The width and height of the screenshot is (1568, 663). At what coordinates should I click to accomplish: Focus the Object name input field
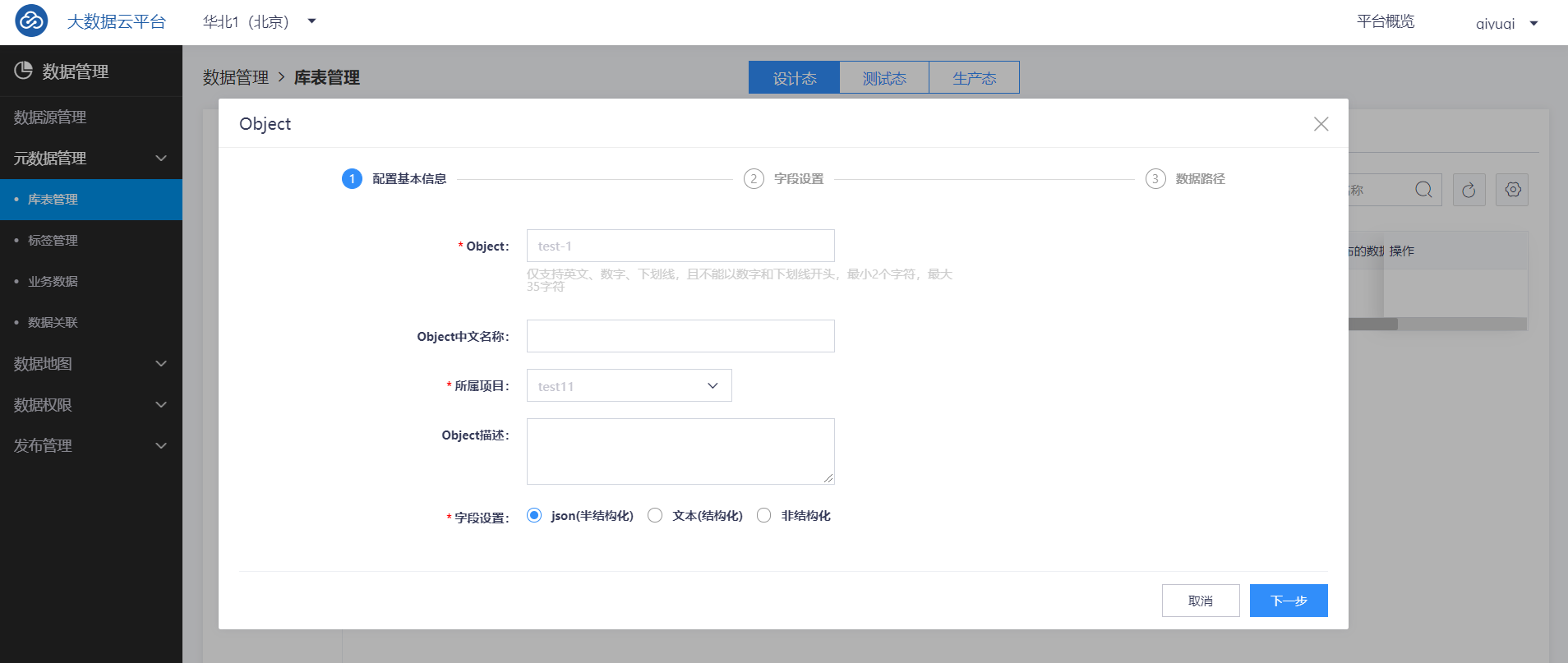[x=680, y=246]
